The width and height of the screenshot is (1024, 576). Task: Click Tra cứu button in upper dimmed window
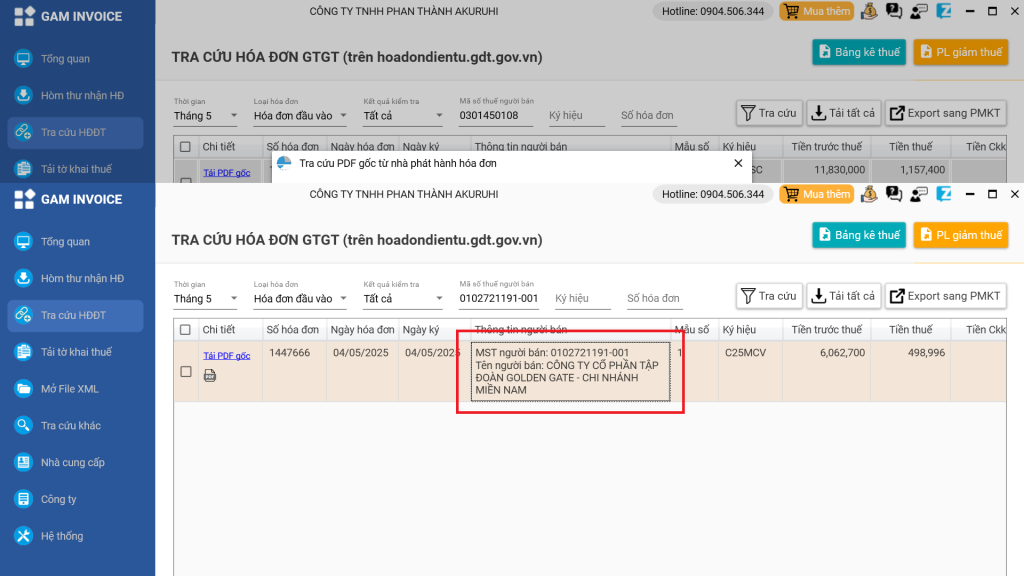point(769,113)
